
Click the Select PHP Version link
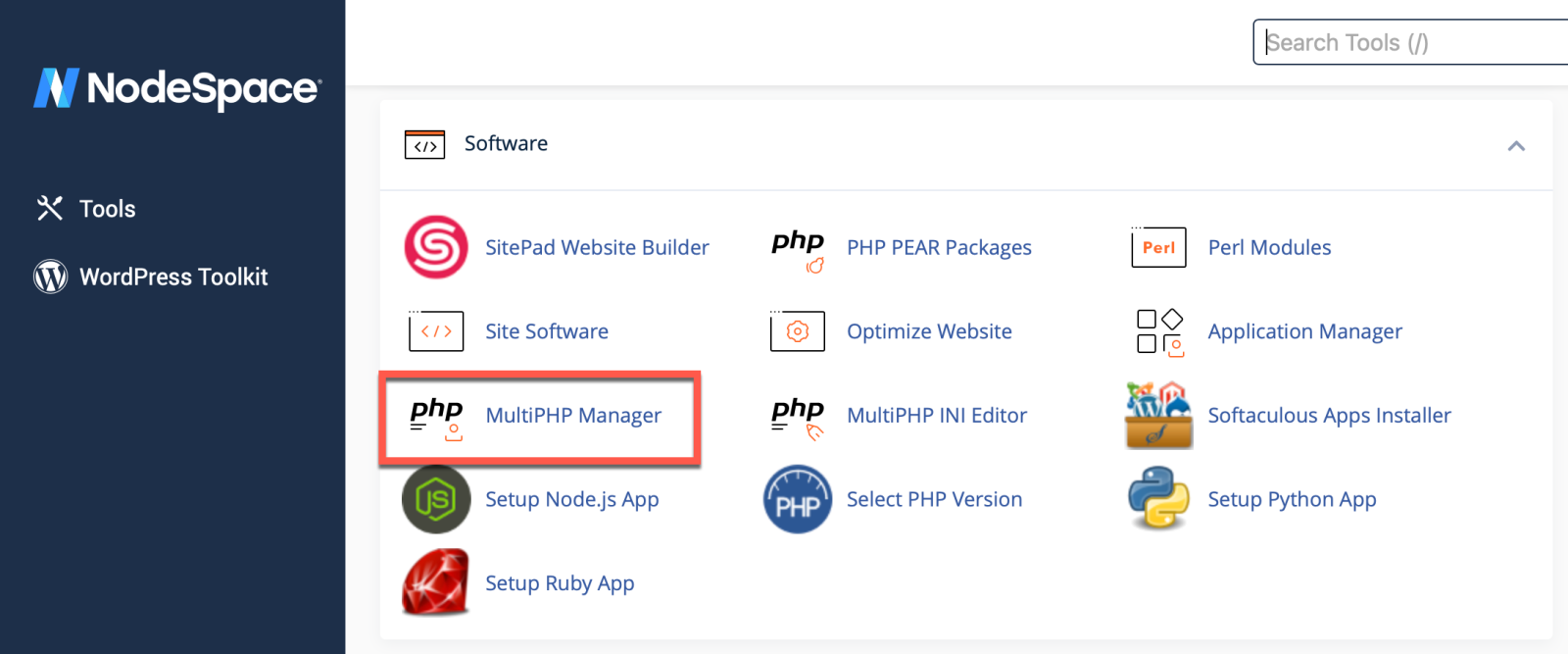point(934,499)
